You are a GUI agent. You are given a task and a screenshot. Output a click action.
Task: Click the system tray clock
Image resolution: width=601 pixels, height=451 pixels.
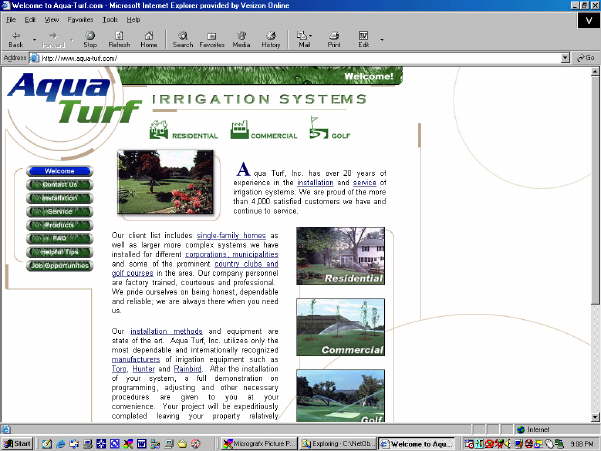(x=582, y=444)
